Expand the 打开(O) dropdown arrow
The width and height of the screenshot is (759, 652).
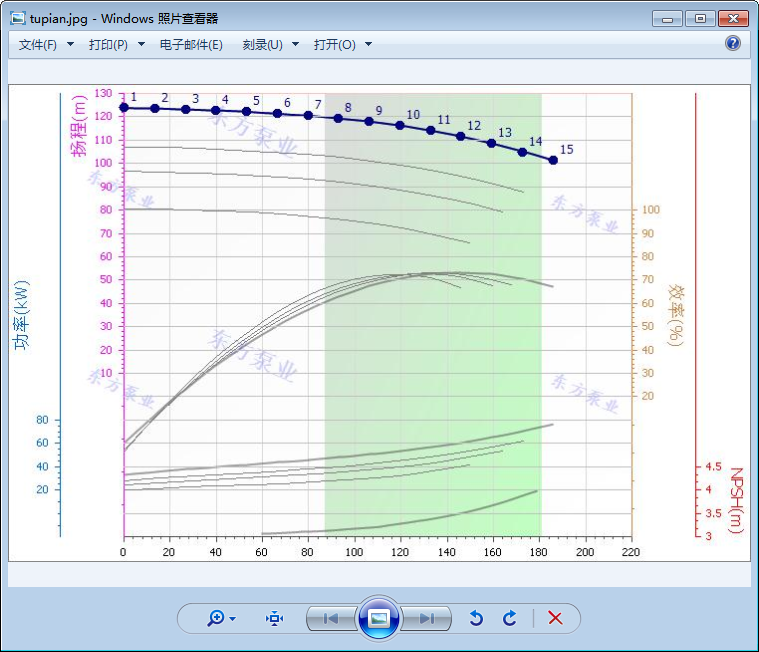coord(368,44)
